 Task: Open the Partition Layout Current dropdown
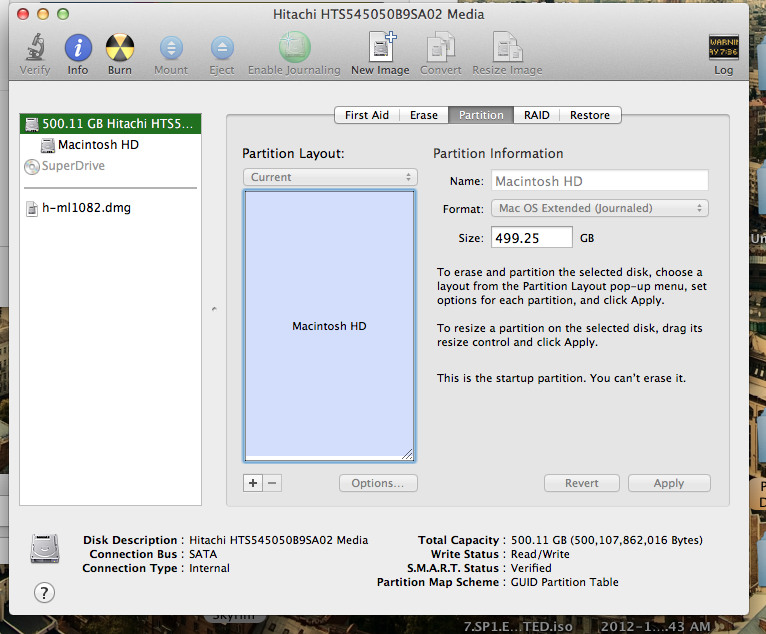pos(330,177)
